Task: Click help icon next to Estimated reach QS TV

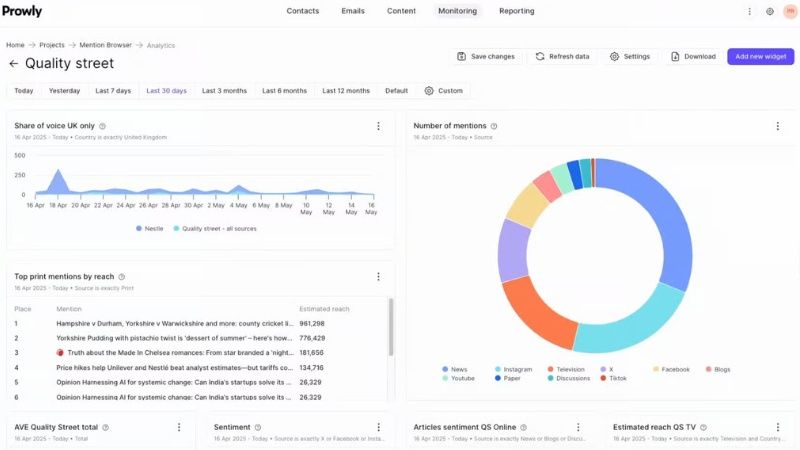Action: (704, 428)
